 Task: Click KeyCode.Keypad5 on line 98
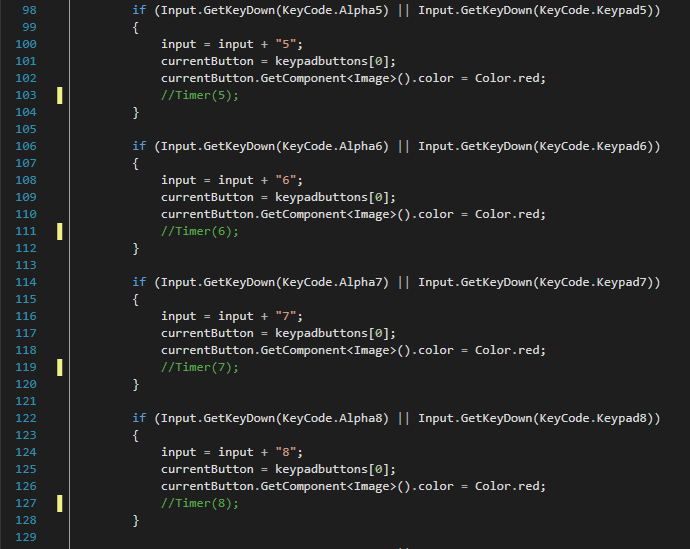(593, 10)
